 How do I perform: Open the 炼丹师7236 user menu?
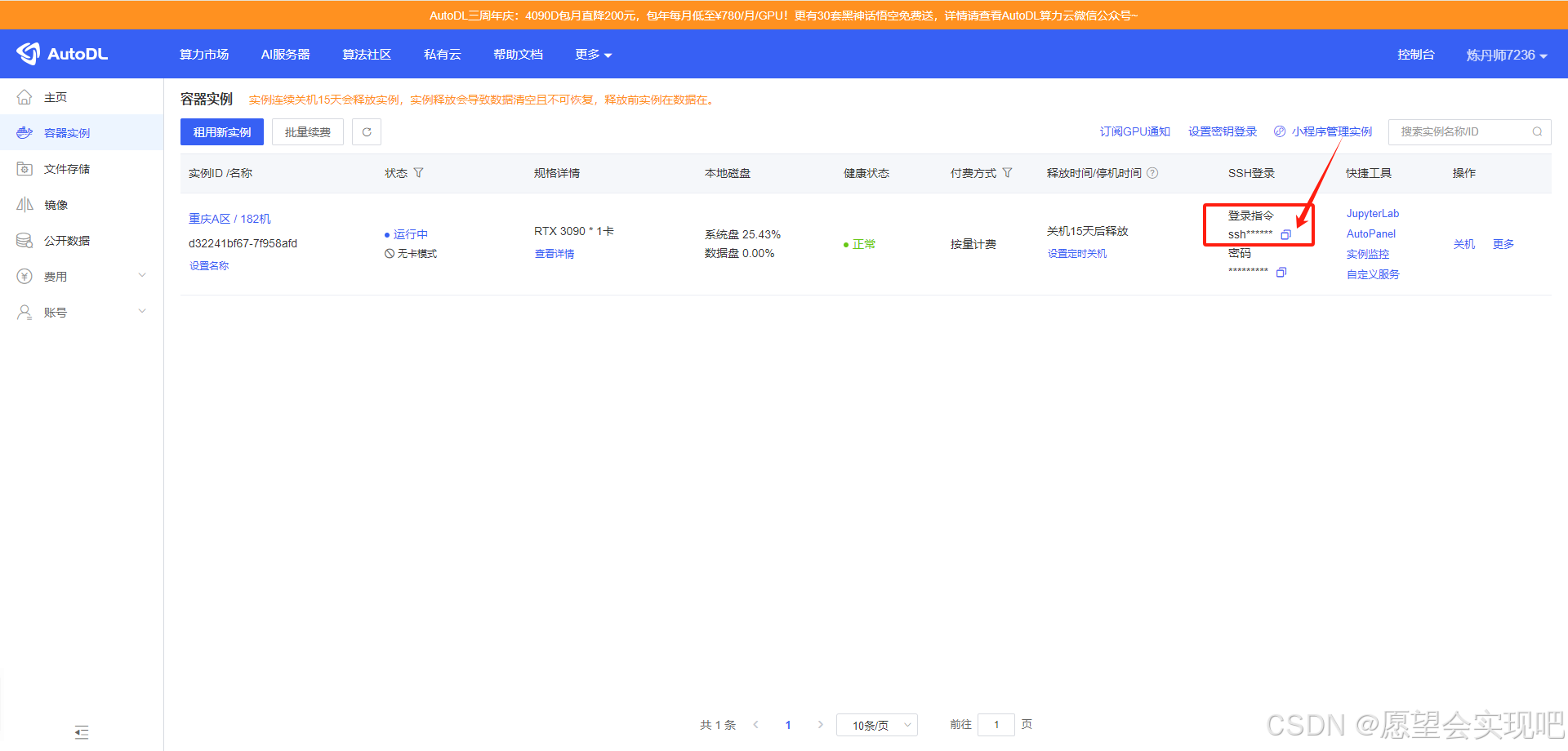[1507, 55]
